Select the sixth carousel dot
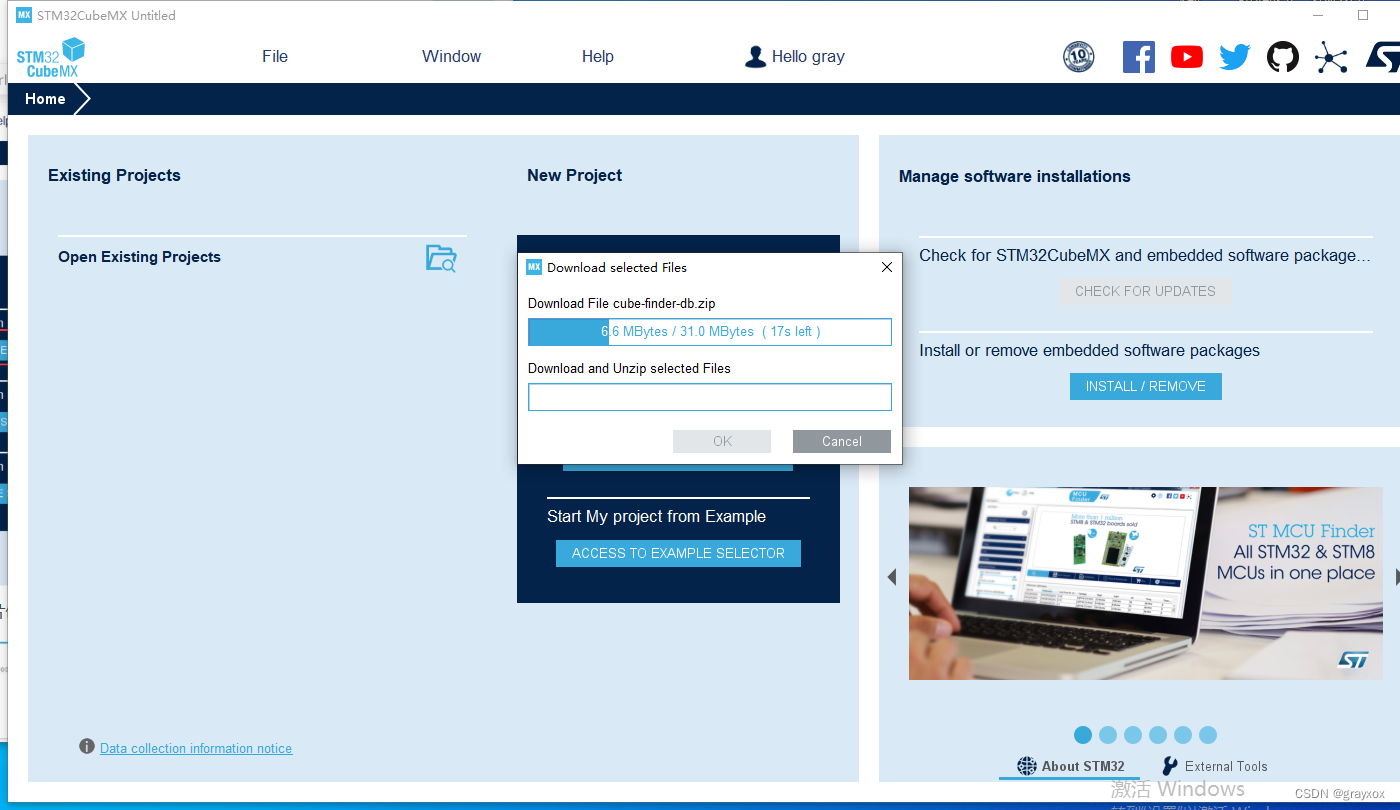This screenshot has height=810, width=1400. click(1208, 735)
